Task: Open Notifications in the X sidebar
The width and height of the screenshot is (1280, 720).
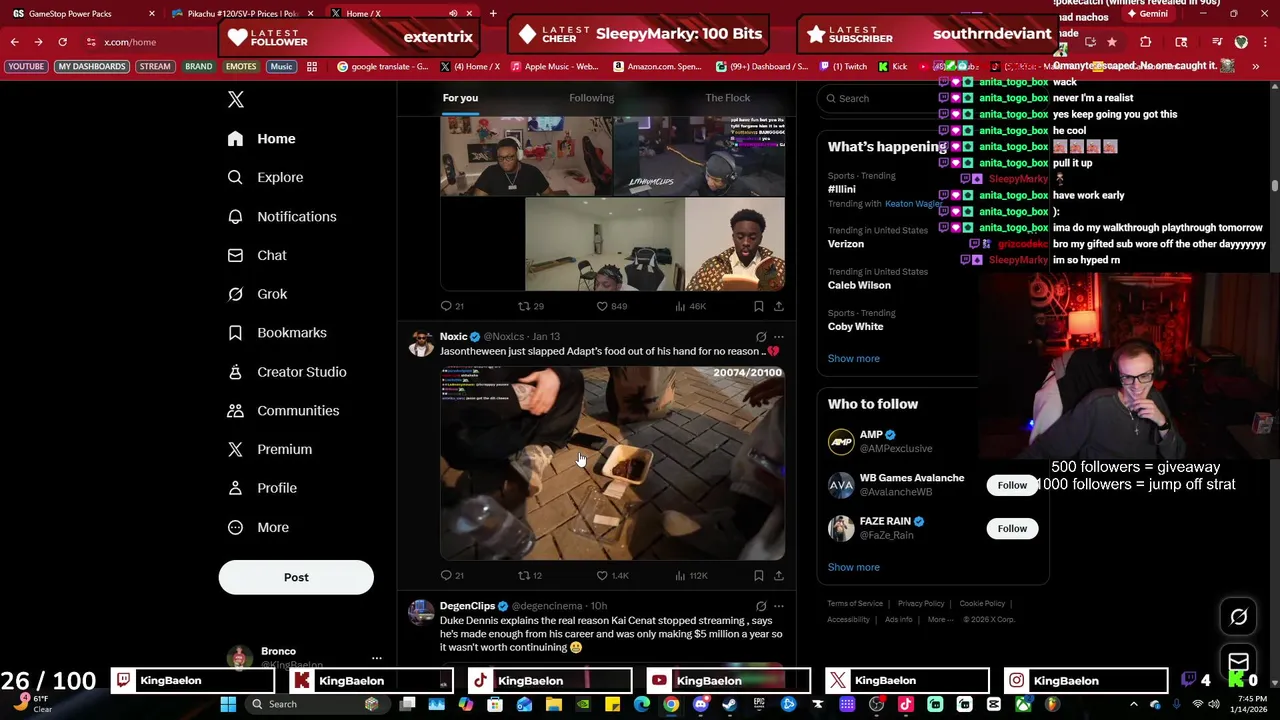Action: (282, 216)
